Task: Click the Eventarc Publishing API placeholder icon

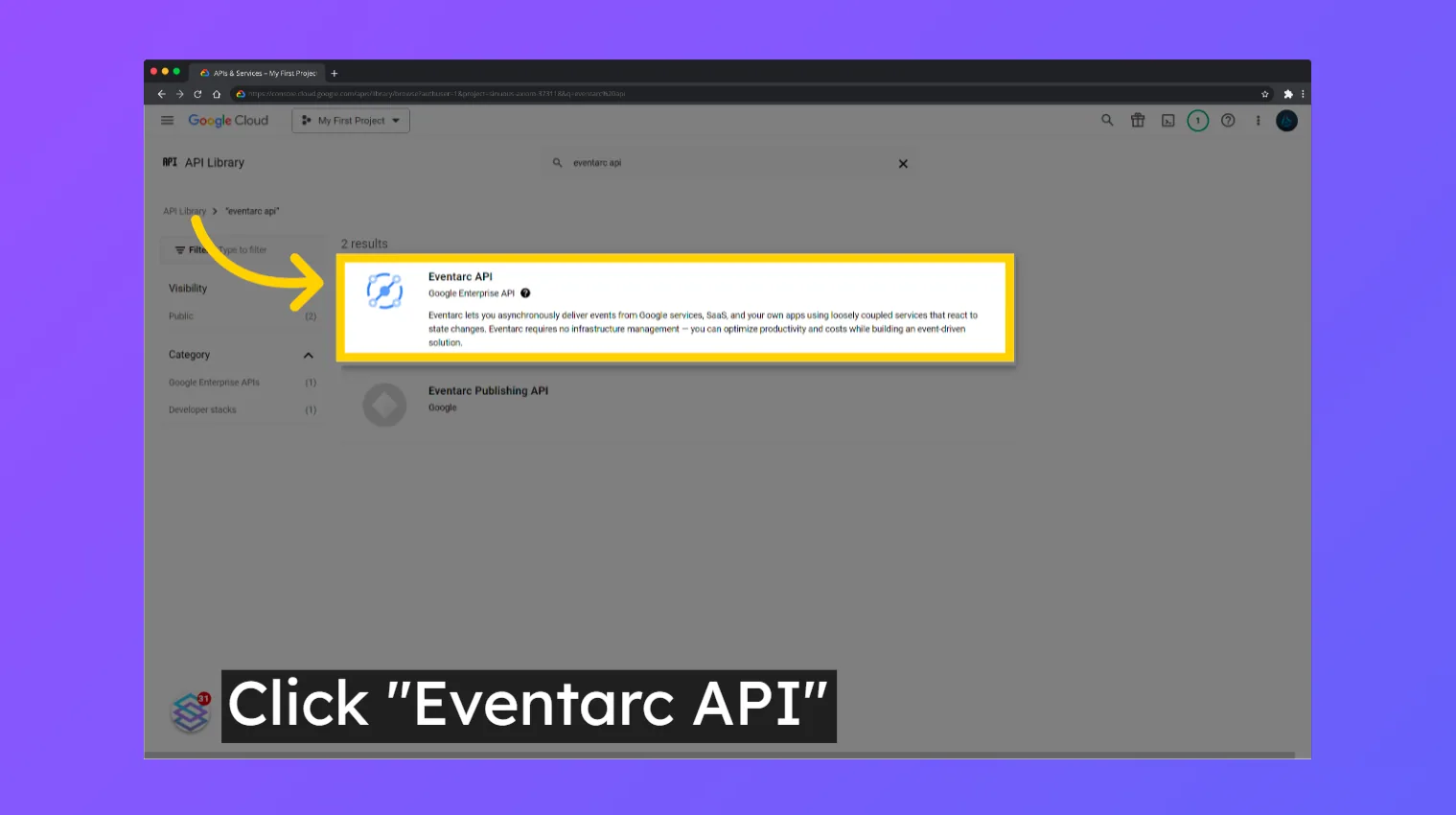Action: pos(384,406)
